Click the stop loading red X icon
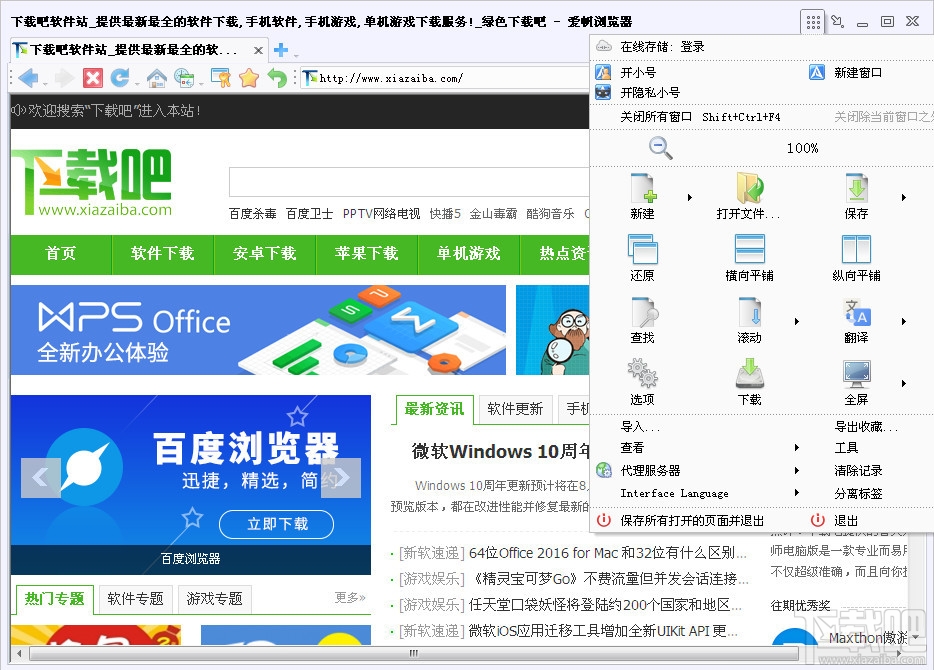Viewport: 934px width, 670px height. pos(93,76)
